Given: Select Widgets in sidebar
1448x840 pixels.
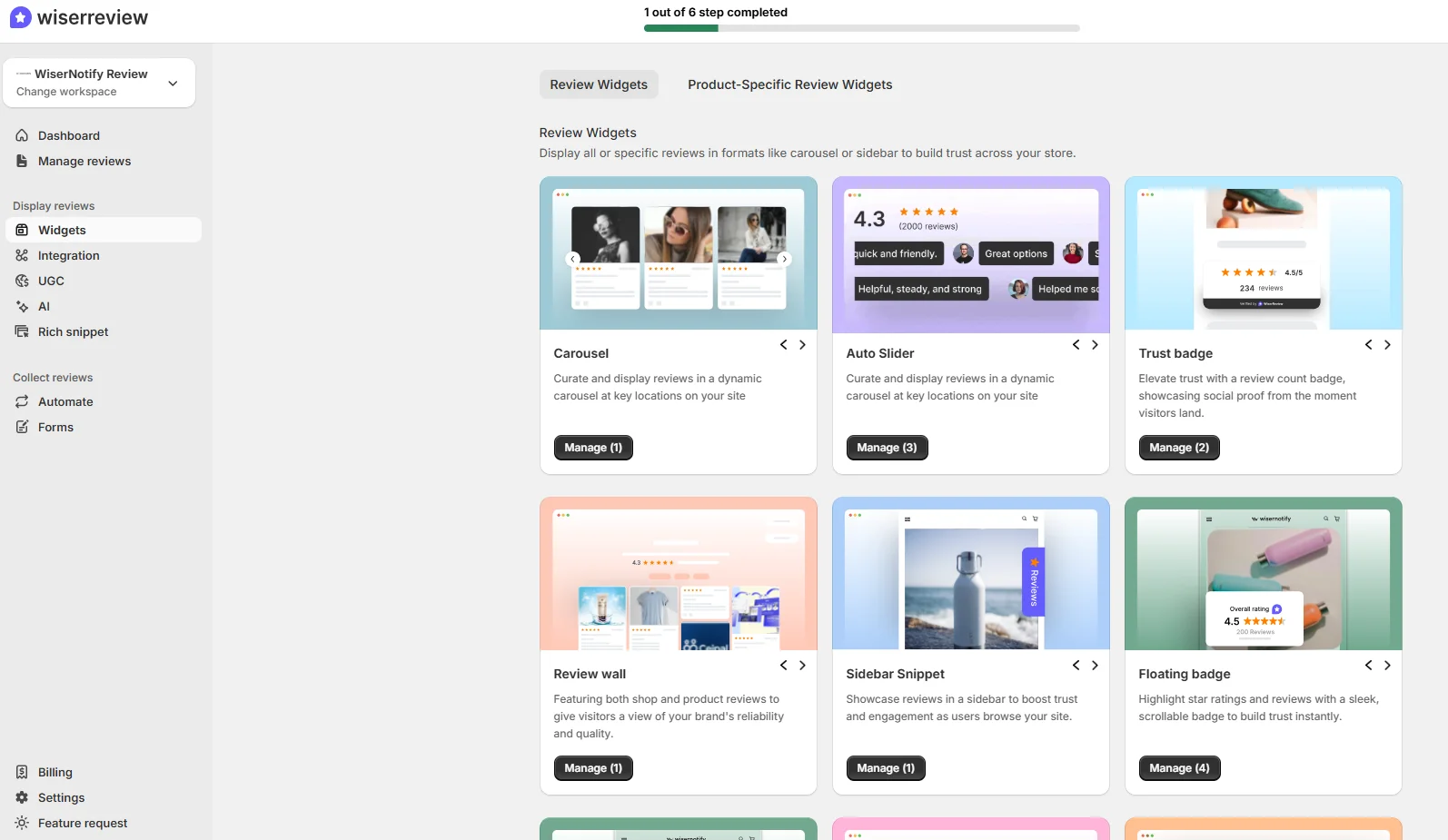Looking at the screenshot, I should coord(104,230).
